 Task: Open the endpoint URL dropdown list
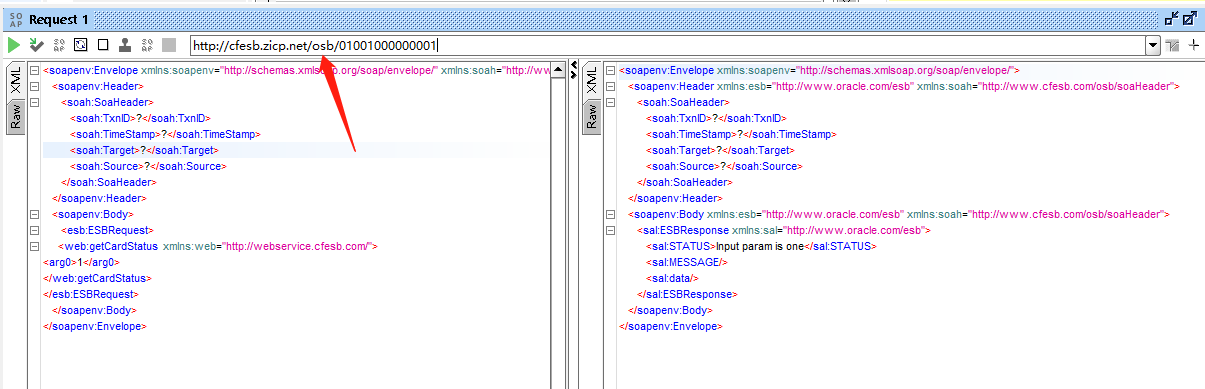coord(1153,45)
